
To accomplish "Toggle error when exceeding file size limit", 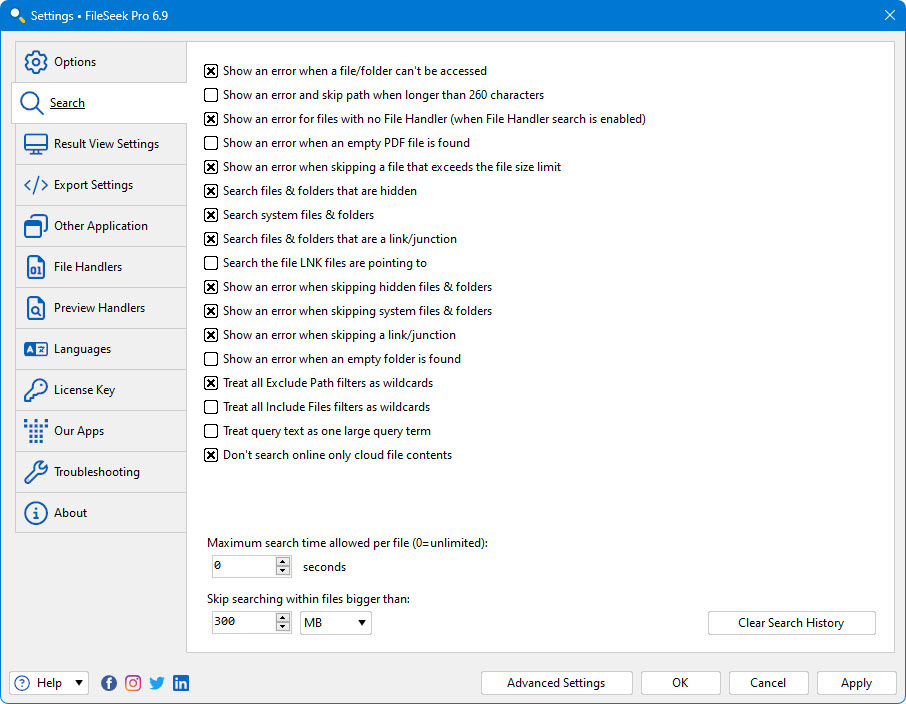I will [x=211, y=167].
